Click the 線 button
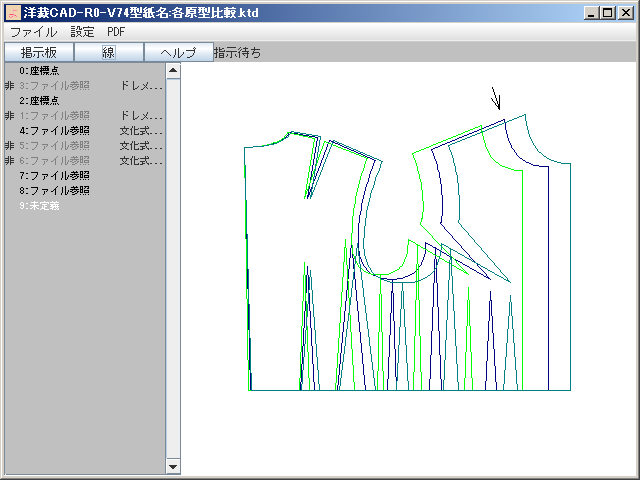The width and height of the screenshot is (640, 480). point(109,52)
